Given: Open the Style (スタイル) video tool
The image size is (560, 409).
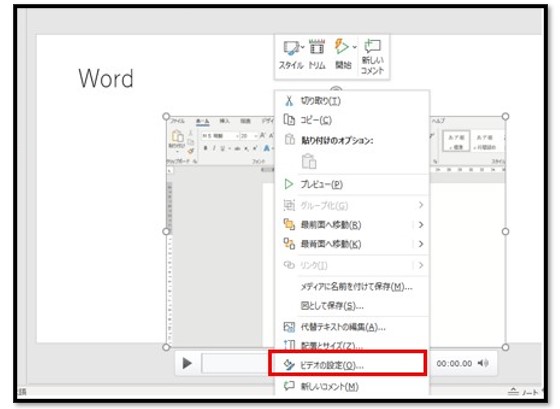Looking at the screenshot, I should (x=290, y=55).
